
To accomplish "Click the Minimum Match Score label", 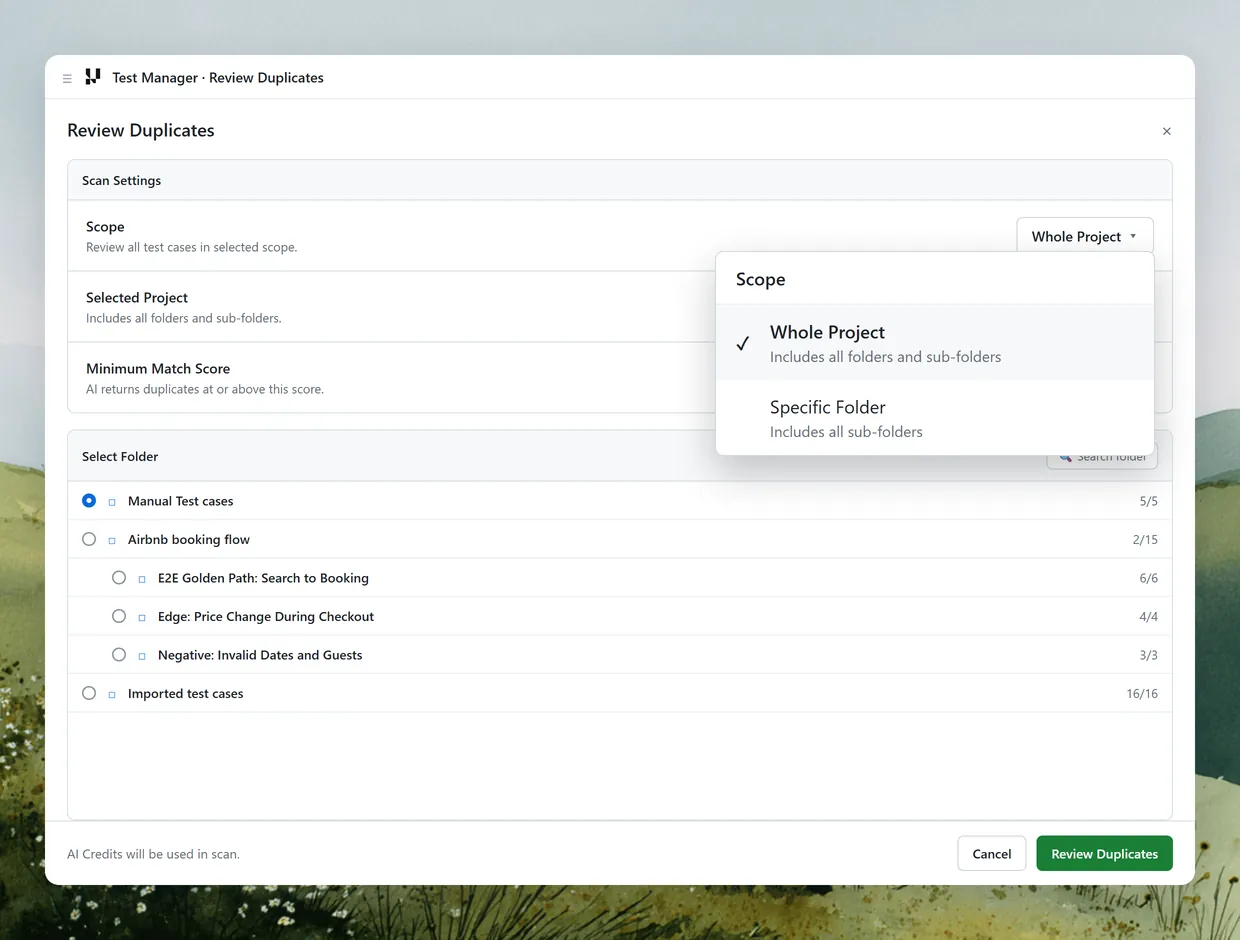I will tap(158, 369).
